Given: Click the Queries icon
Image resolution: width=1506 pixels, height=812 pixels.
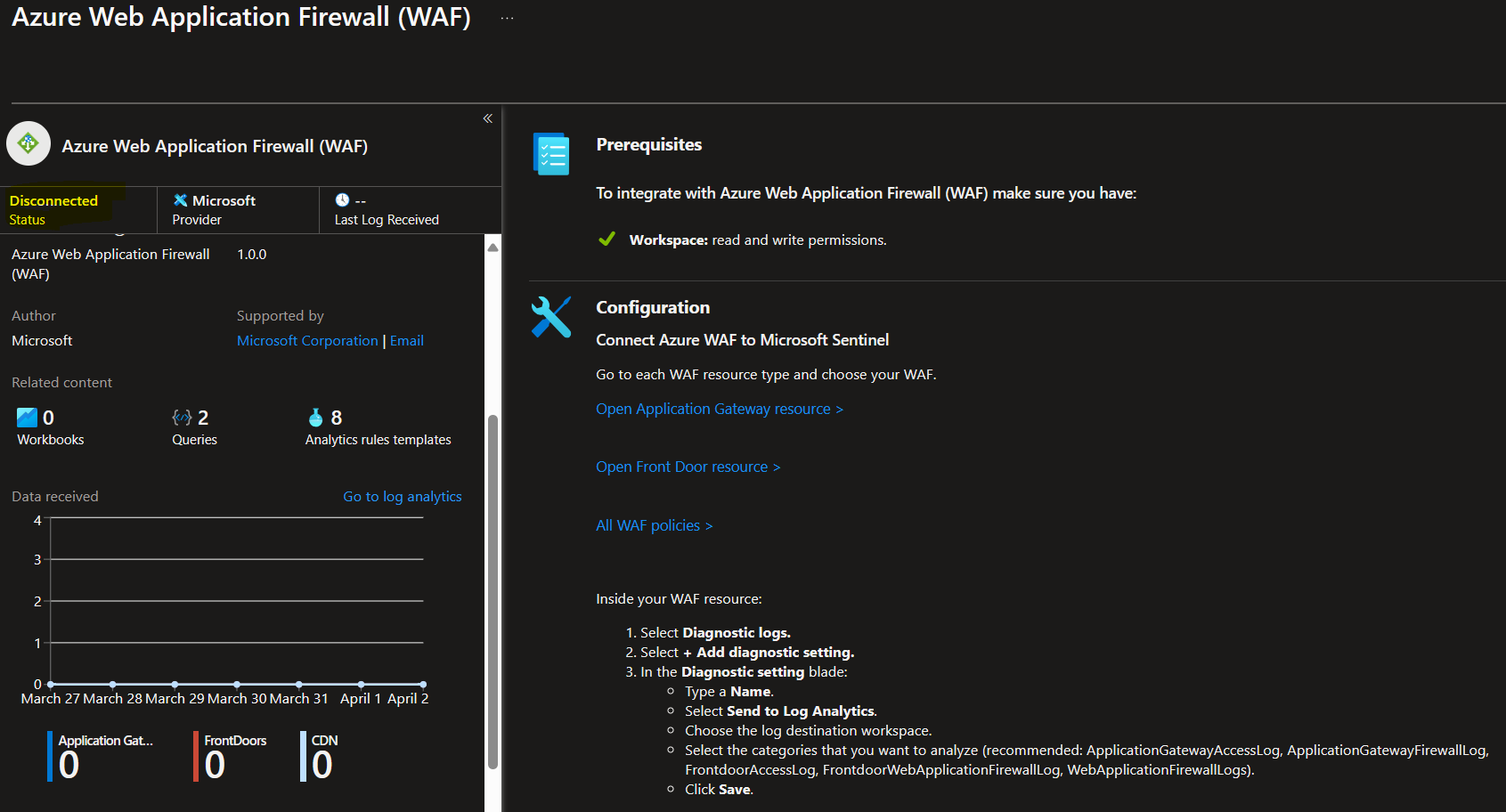Looking at the screenshot, I should 182,418.
